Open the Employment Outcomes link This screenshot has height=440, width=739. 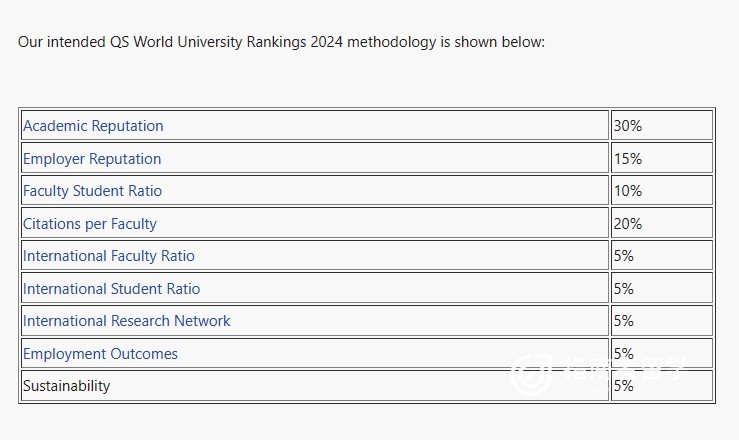tap(100, 353)
